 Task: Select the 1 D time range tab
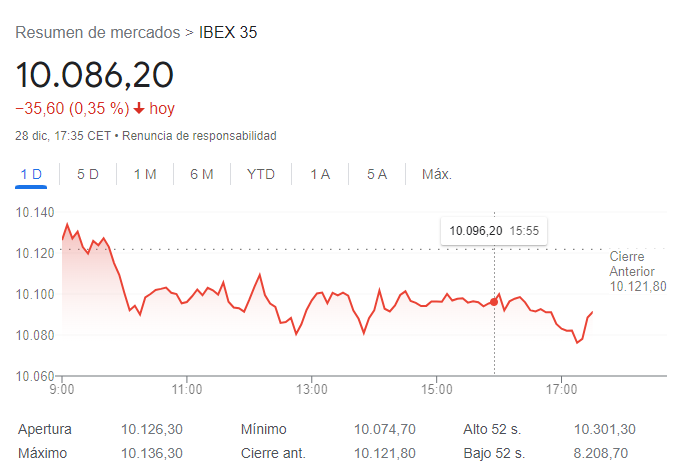[31, 174]
